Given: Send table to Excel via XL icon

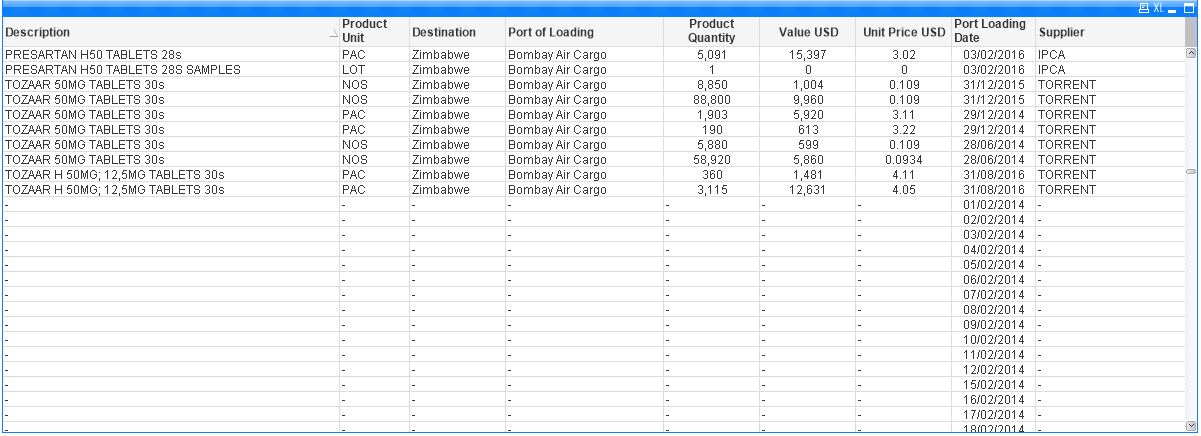Looking at the screenshot, I should pyautogui.click(x=1159, y=8).
